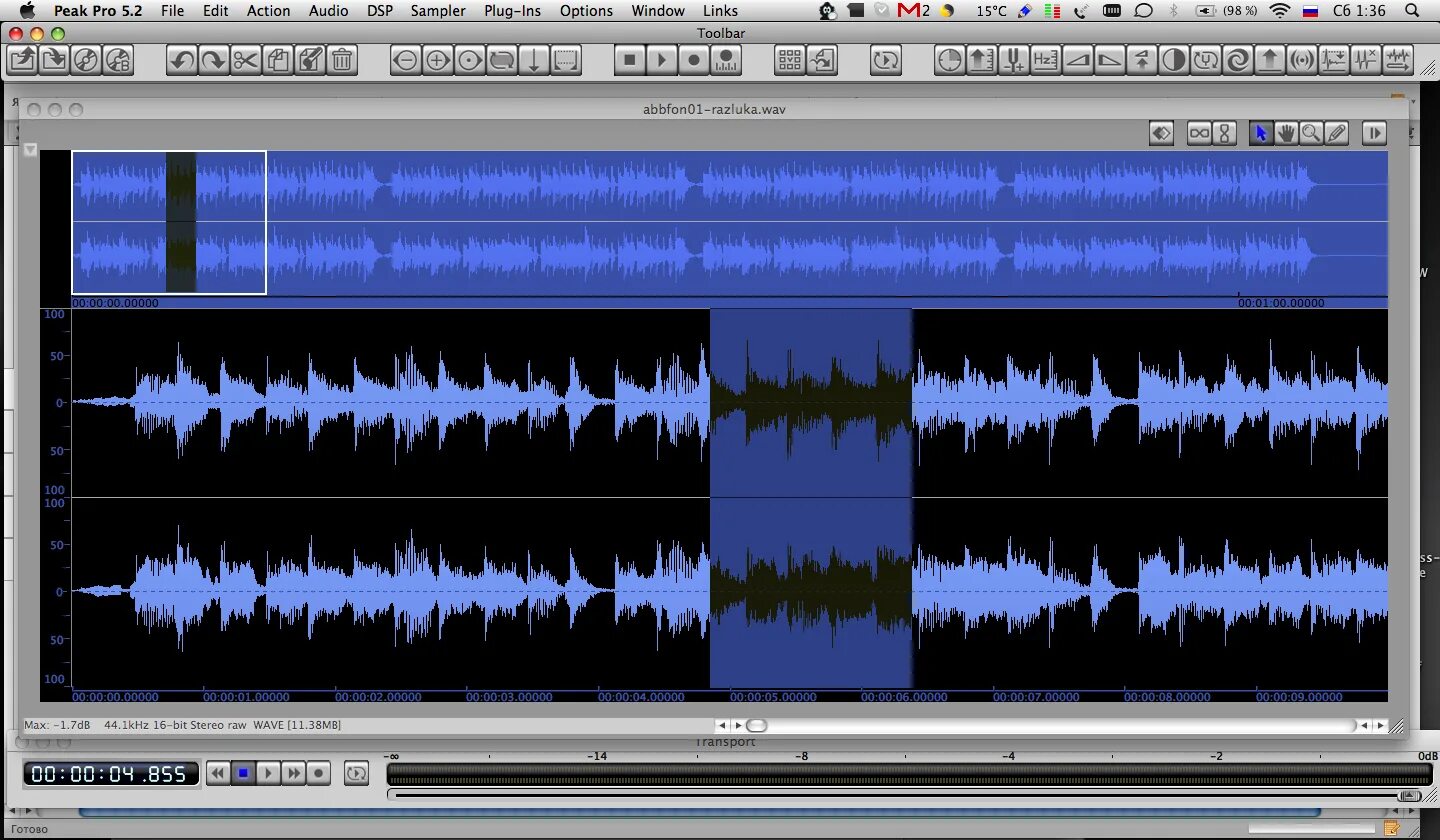The width and height of the screenshot is (1440, 840).
Task: Click the spiral swirl DSP icon
Action: [x=1237, y=60]
